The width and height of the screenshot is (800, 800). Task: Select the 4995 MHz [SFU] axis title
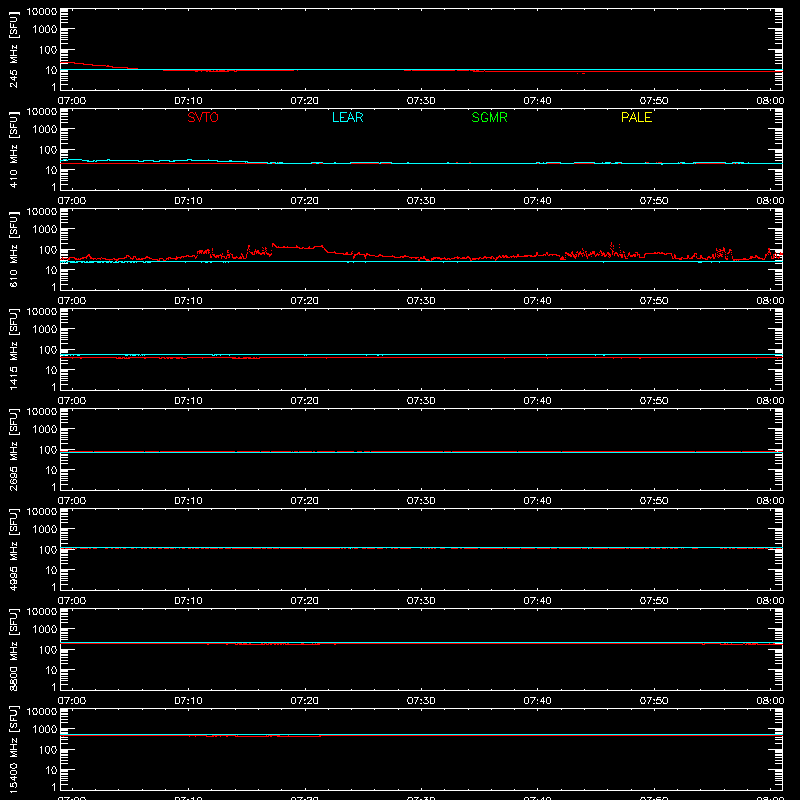coord(14,550)
